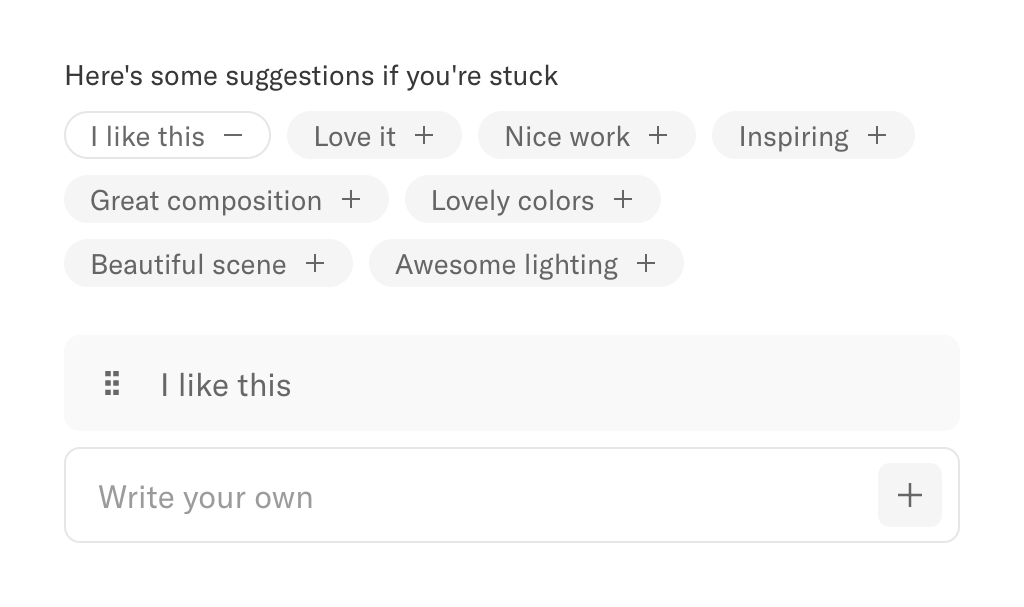Screen dimensions: 1024x607
Task: Click the plus icon on 'Lovely colors' chip
Action: click(x=623, y=199)
